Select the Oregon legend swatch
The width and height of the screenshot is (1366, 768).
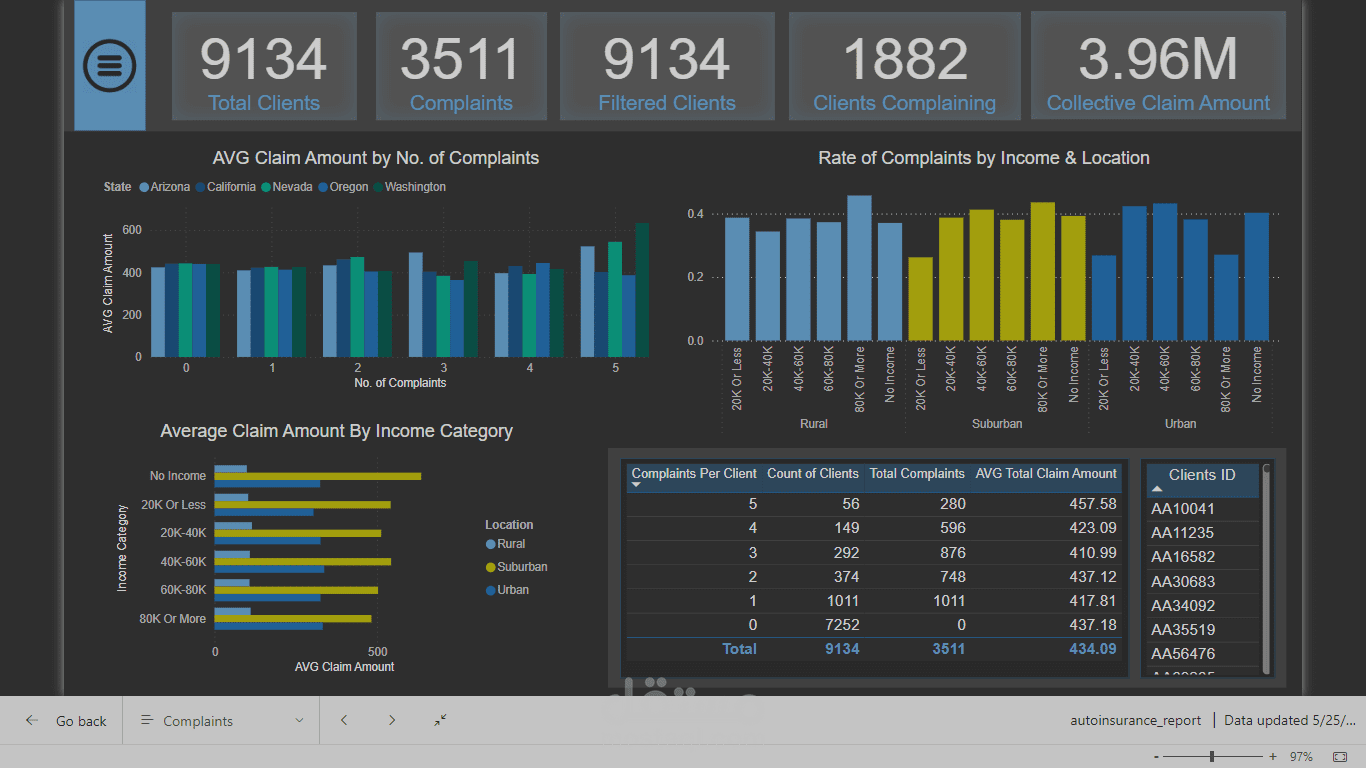(323, 187)
